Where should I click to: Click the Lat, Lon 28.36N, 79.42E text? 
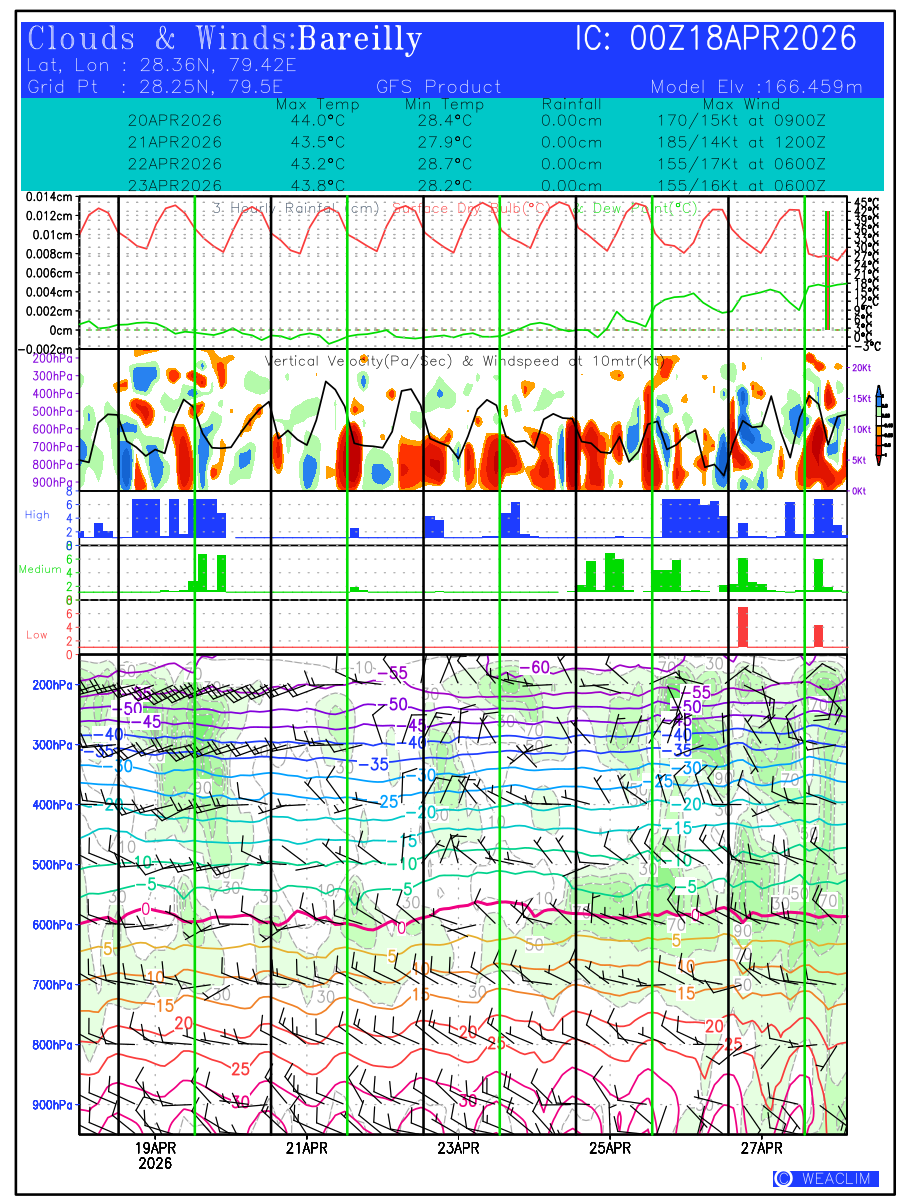point(162,66)
